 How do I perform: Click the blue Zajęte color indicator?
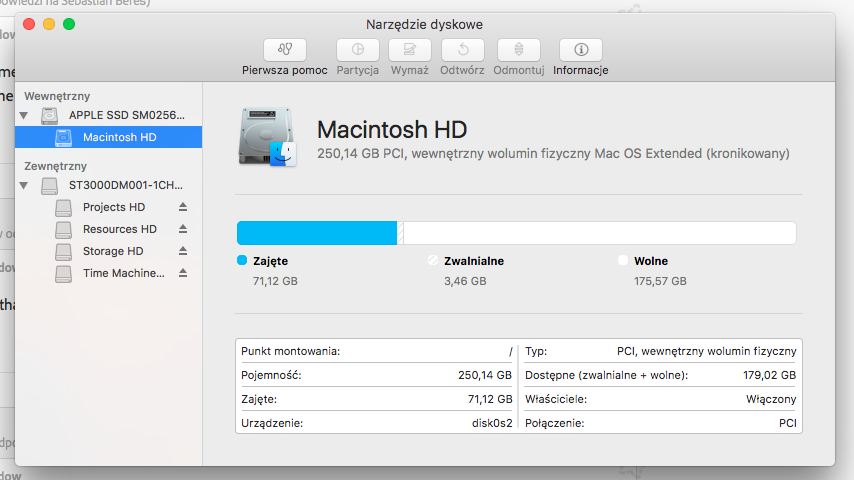(x=242, y=261)
